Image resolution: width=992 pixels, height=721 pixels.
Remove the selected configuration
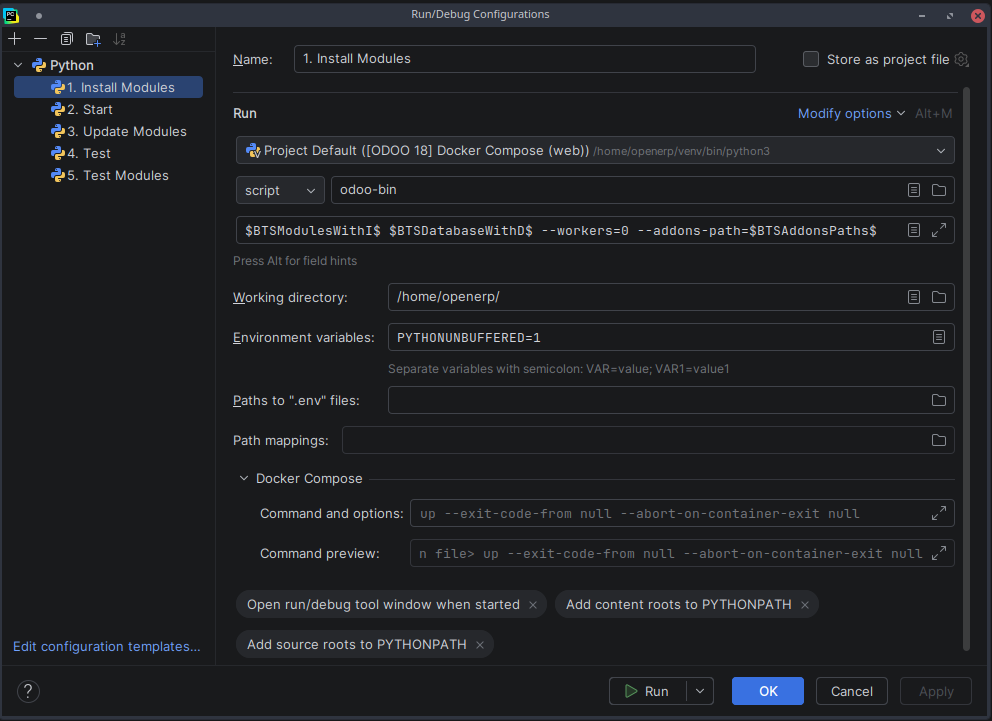click(x=40, y=39)
